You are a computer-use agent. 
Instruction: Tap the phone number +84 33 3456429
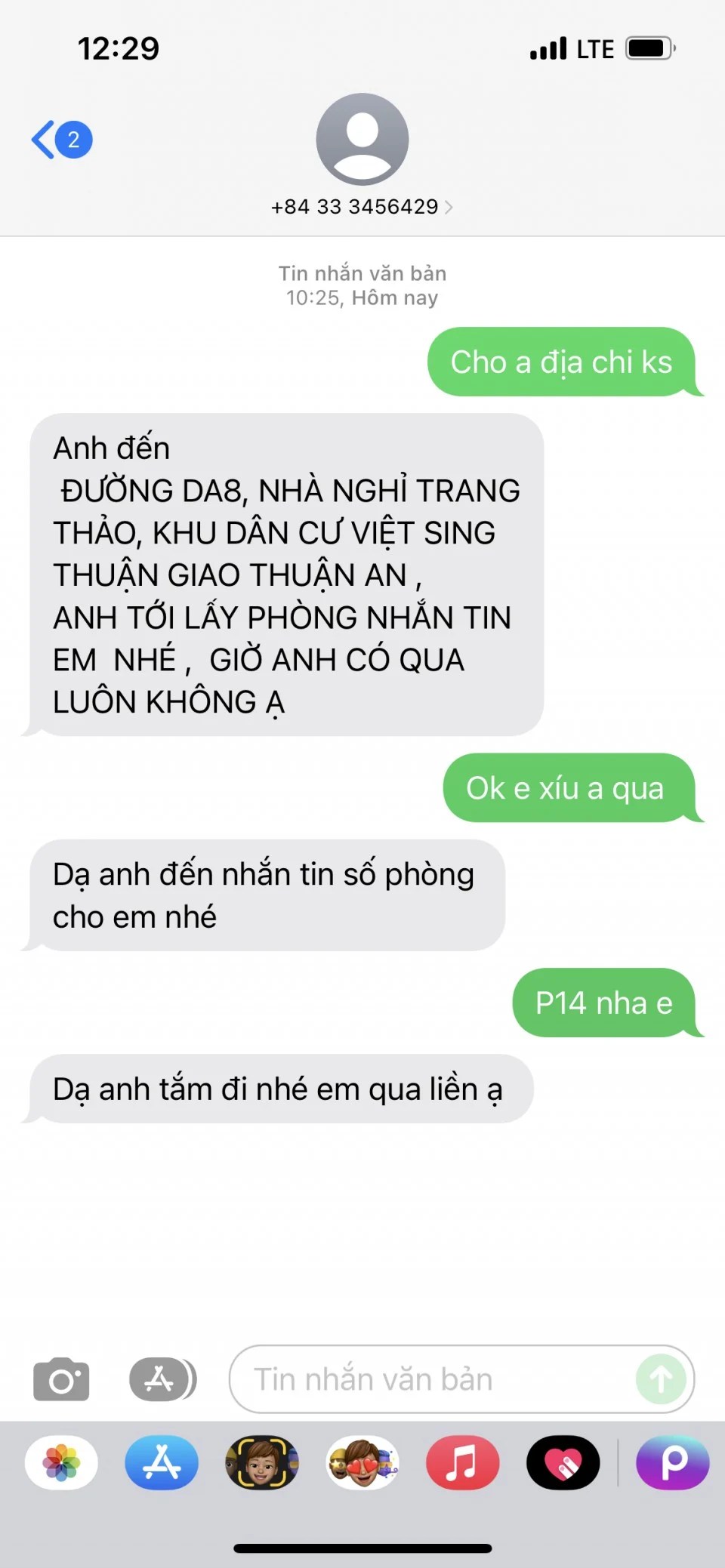pyautogui.click(x=355, y=207)
